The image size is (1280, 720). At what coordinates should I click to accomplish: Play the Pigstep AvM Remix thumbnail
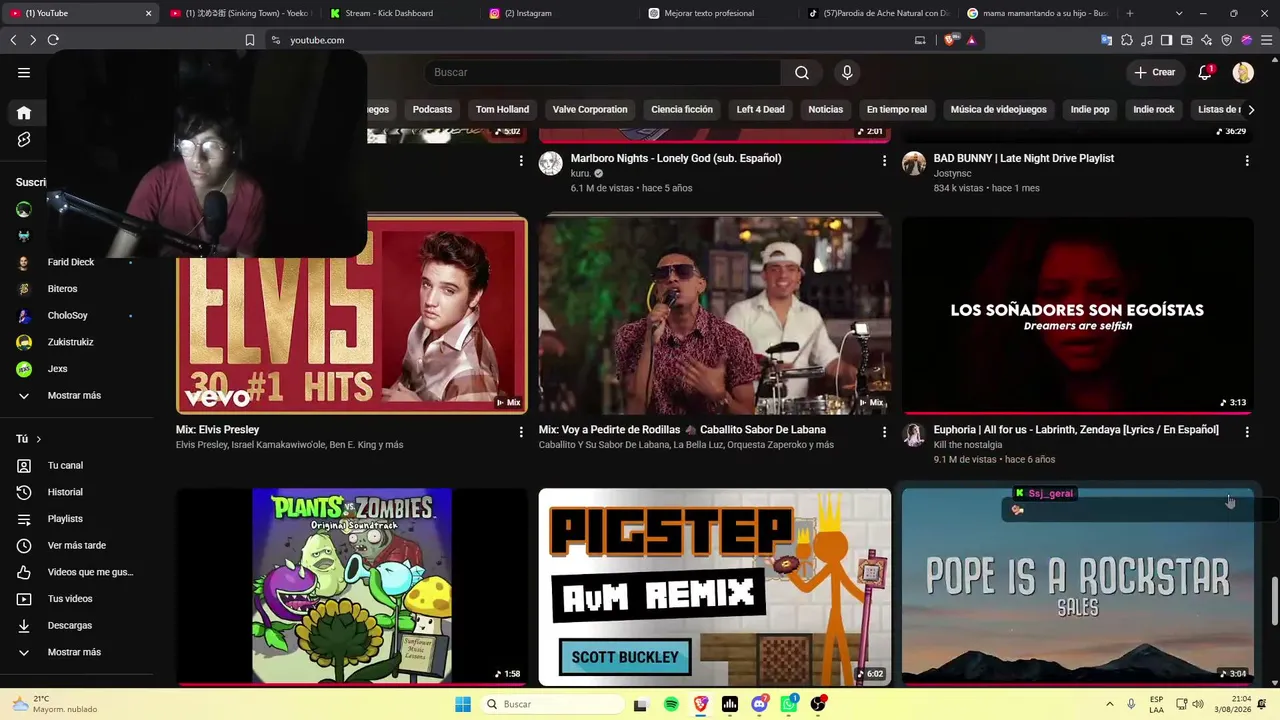click(x=715, y=587)
